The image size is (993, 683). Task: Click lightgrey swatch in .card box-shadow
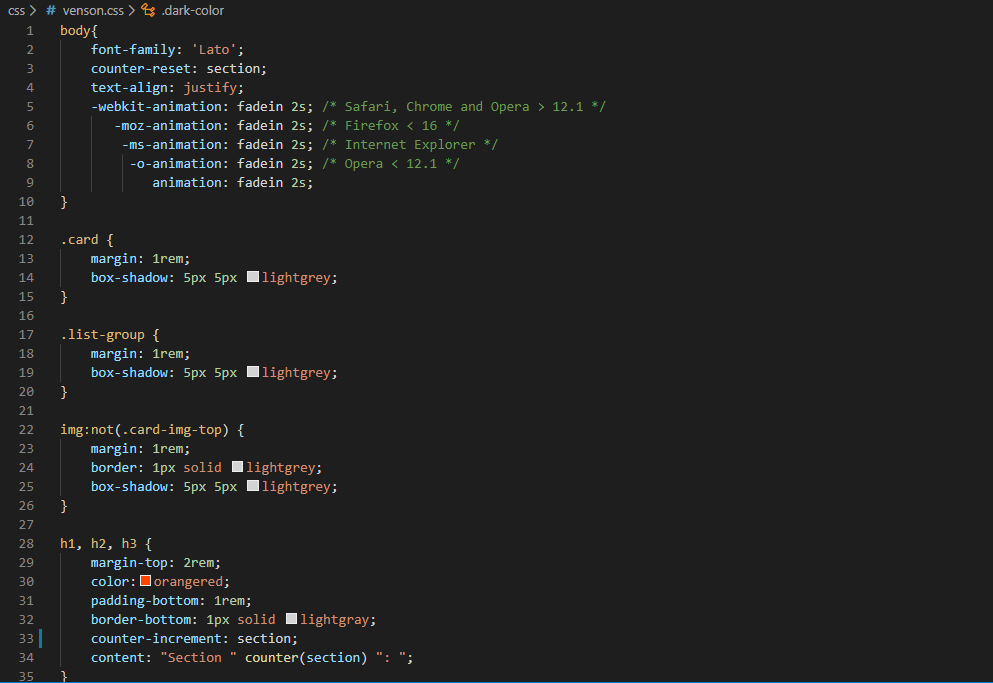(x=253, y=277)
